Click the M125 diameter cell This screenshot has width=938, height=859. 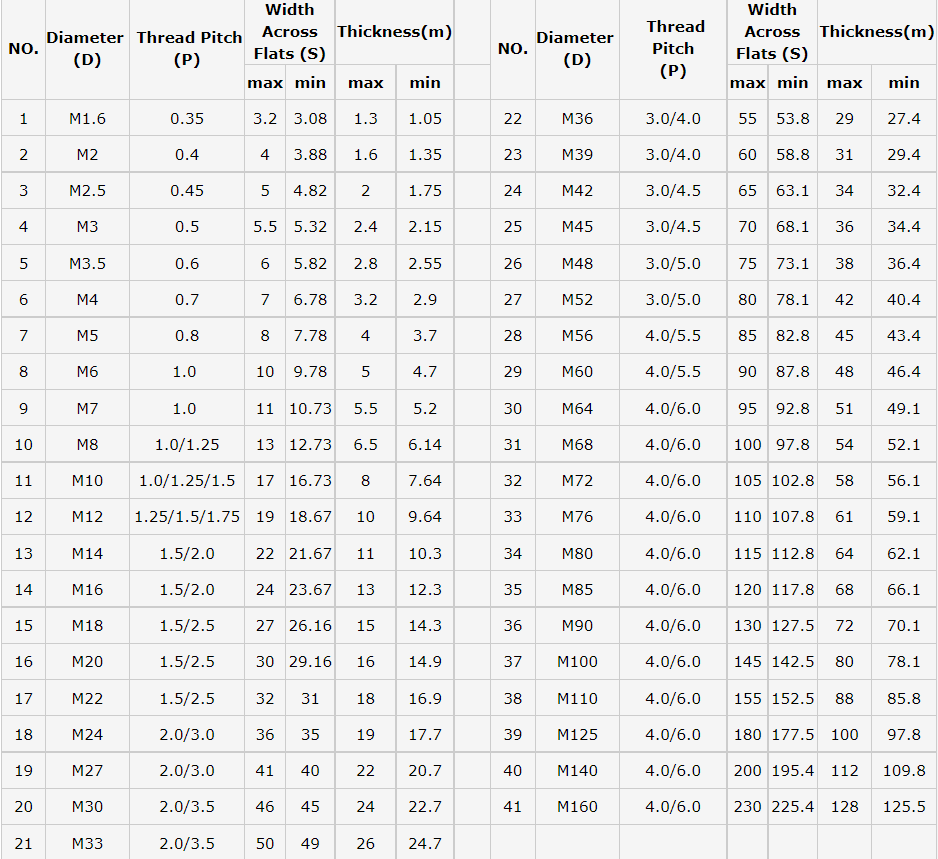coord(577,735)
